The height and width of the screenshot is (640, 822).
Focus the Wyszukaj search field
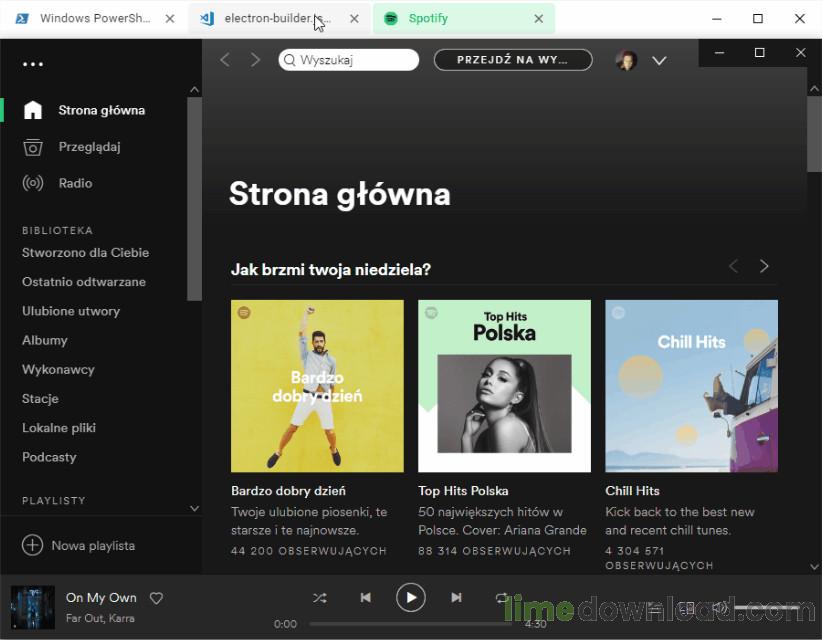tap(349, 60)
